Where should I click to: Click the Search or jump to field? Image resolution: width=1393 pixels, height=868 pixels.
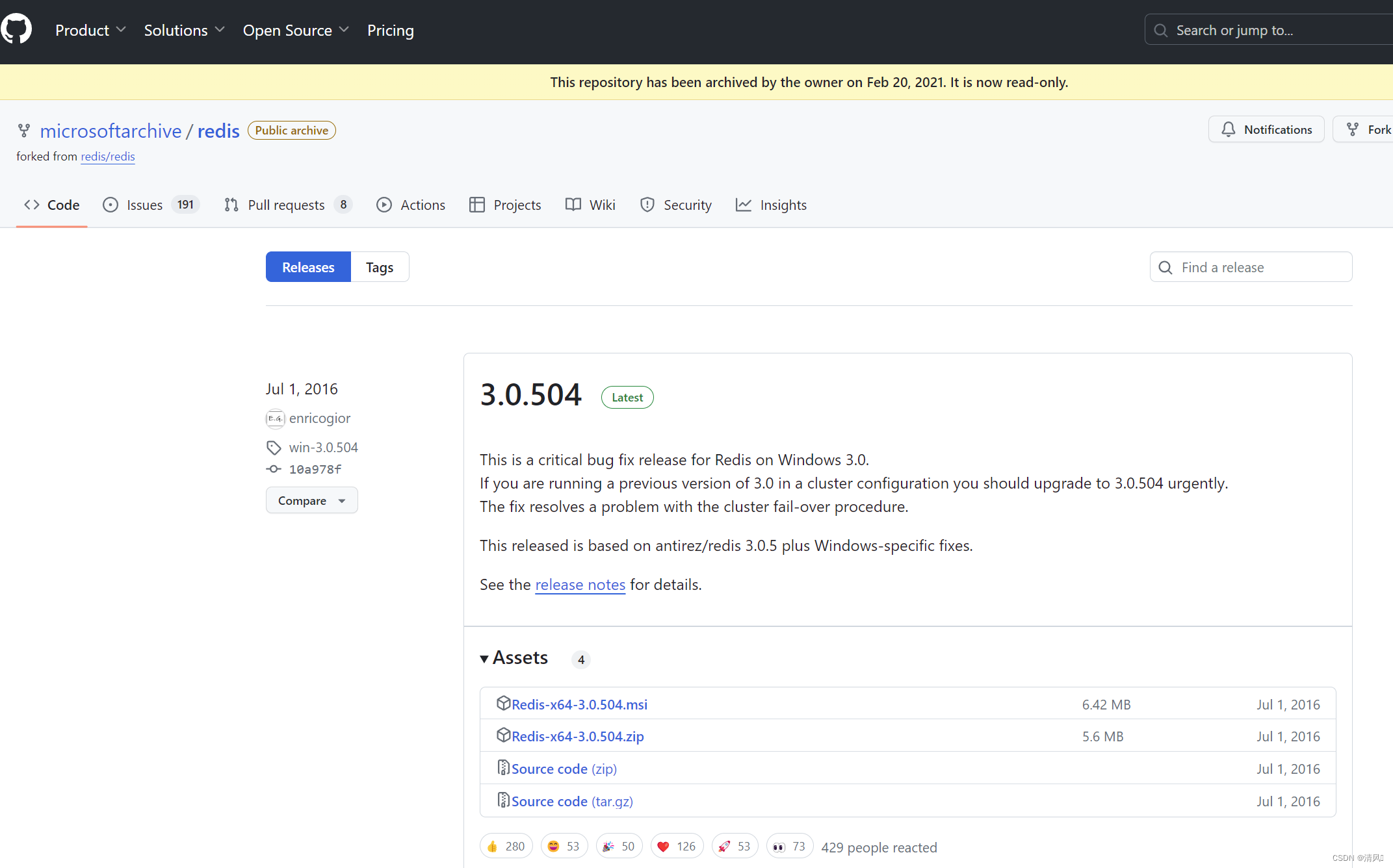point(1268,30)
